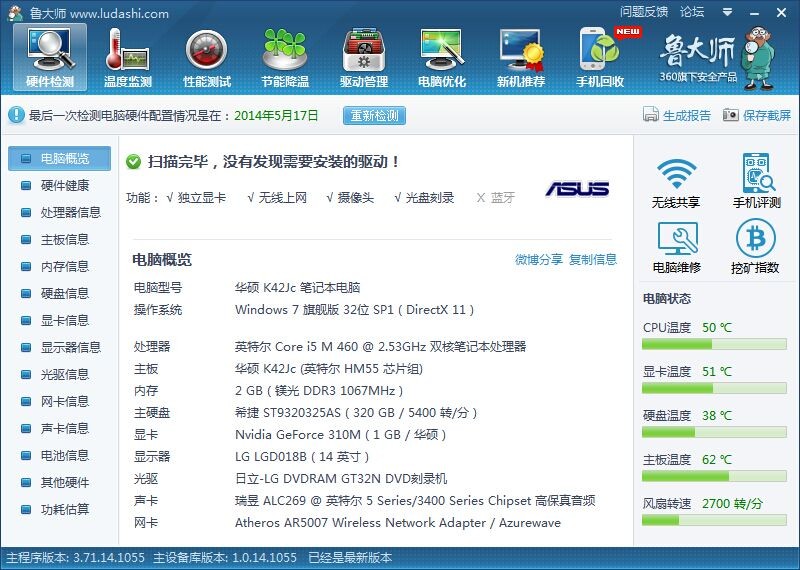Open the 驱动管理 driver management

364,57
